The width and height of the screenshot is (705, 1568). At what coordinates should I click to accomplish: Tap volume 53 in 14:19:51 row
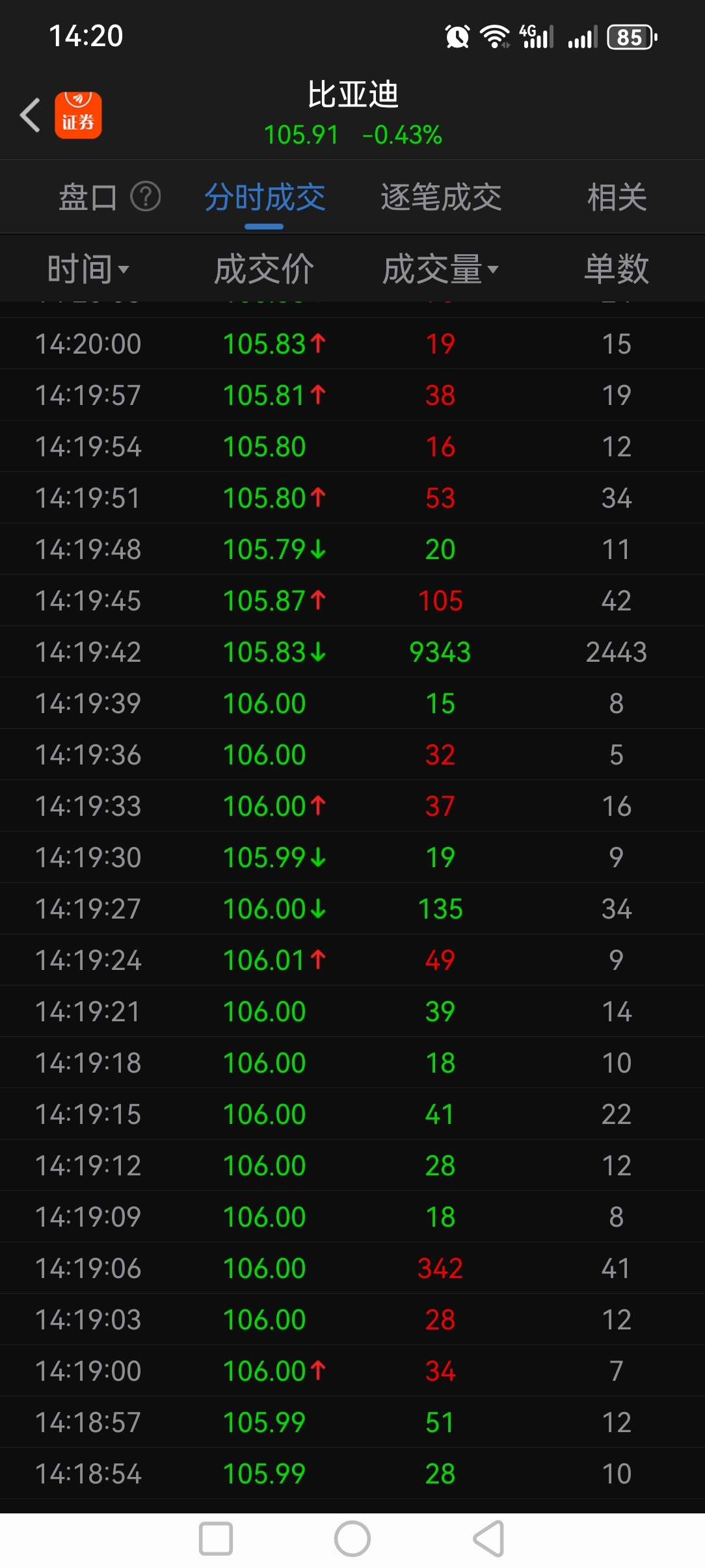440,498
